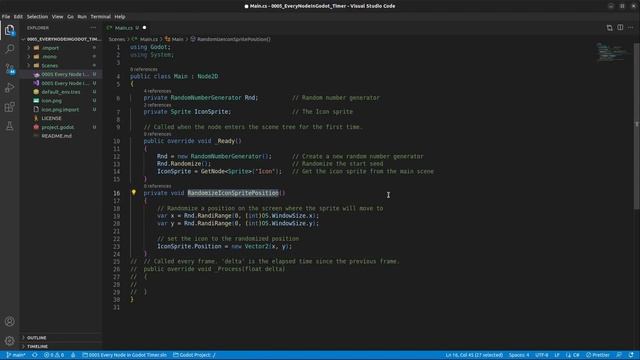Viewport: 640px width, 360px height.
Task: Open the icon.png file
Action: tap(61, 100)
